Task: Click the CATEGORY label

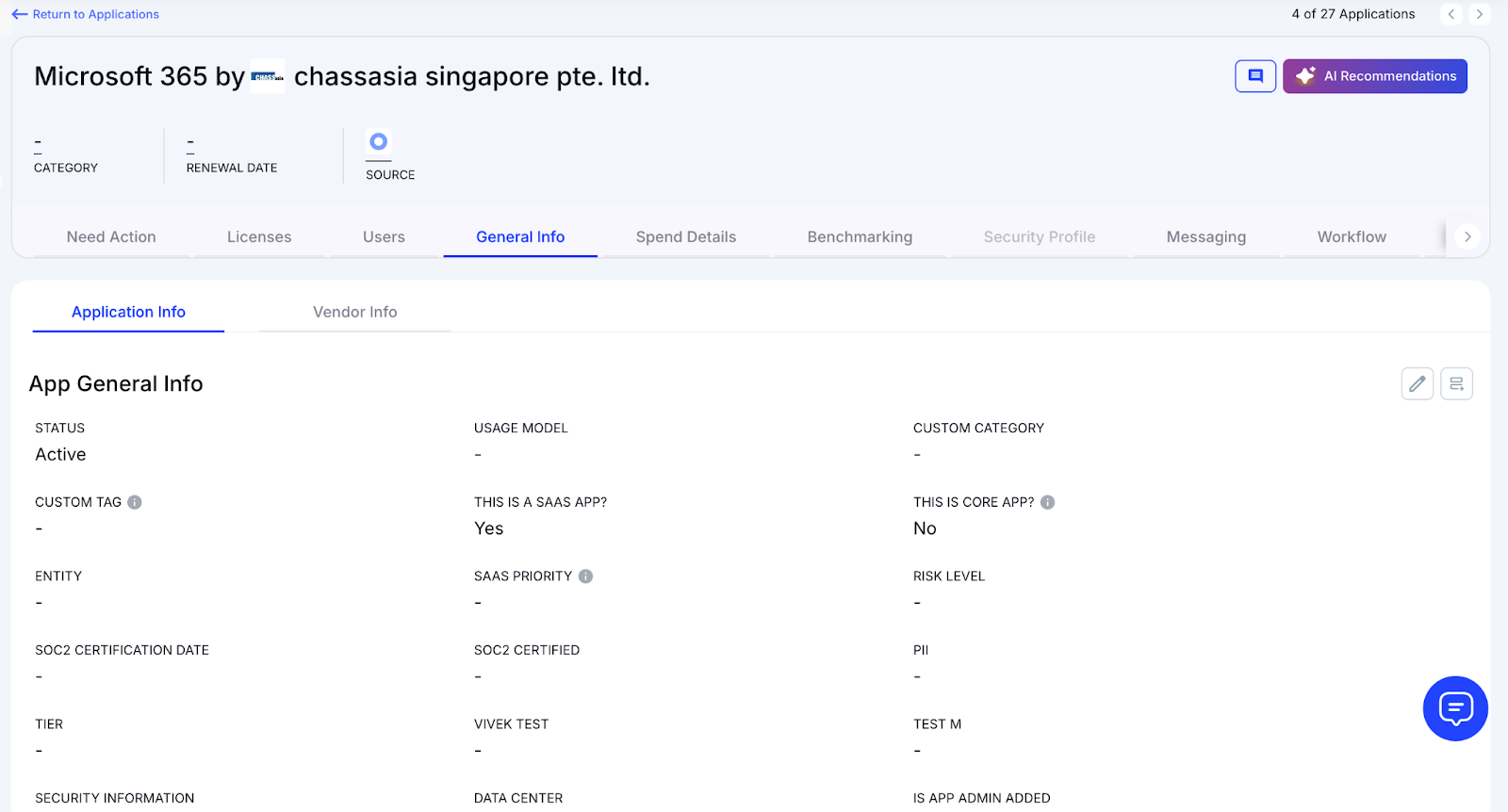Action: (x=66, y=168)
